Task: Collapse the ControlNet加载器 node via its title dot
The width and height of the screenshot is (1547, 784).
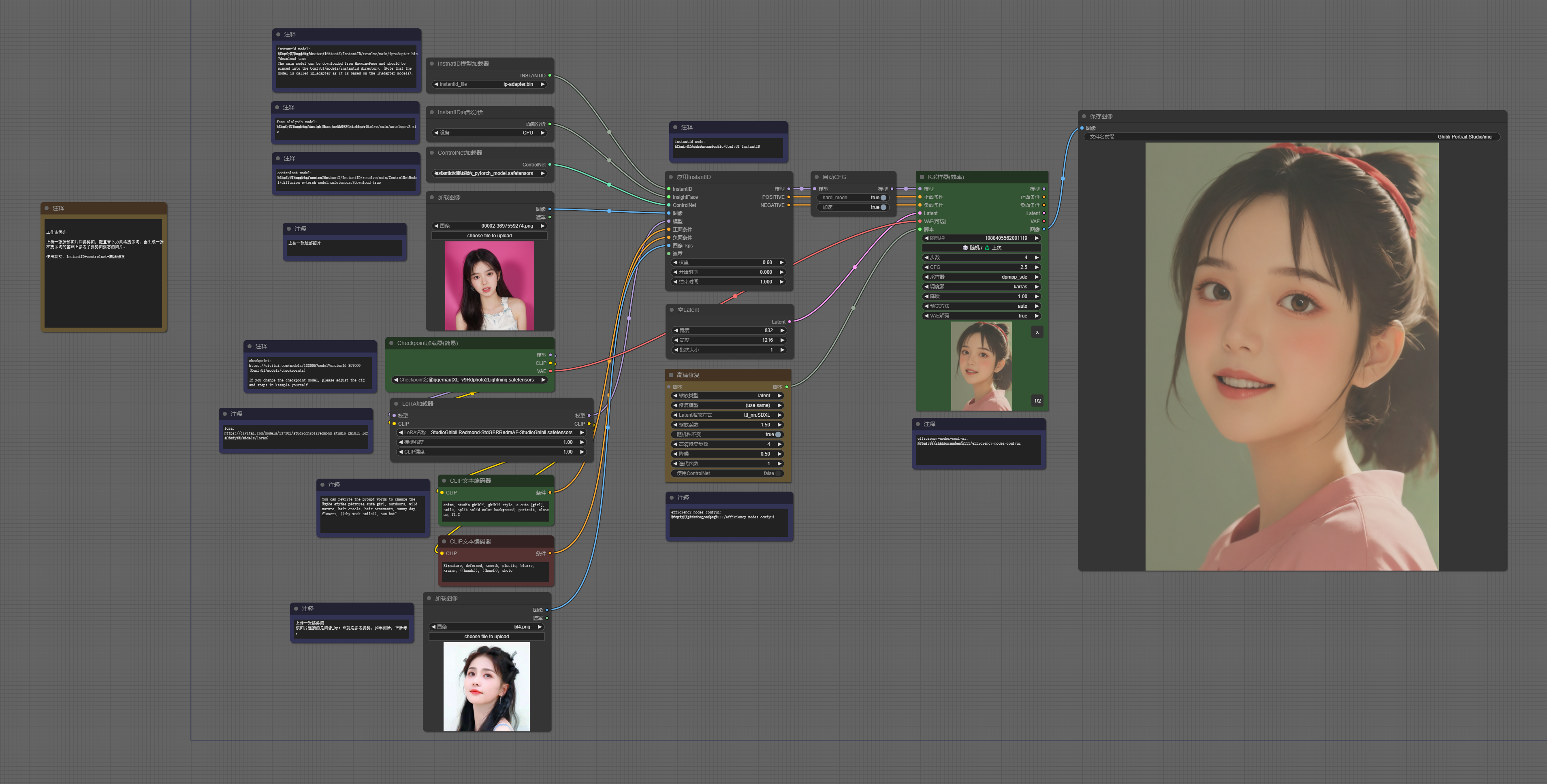Action: click(x=432, y=153)
